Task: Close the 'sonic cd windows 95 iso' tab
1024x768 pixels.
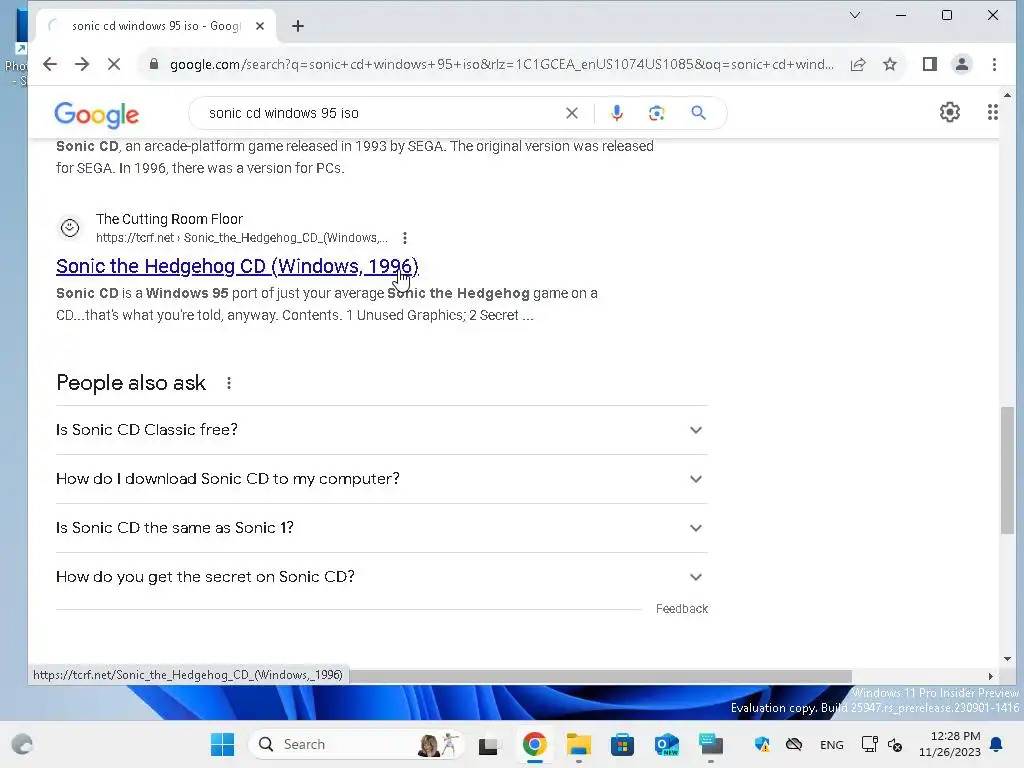Action: [x=260, y=26]
